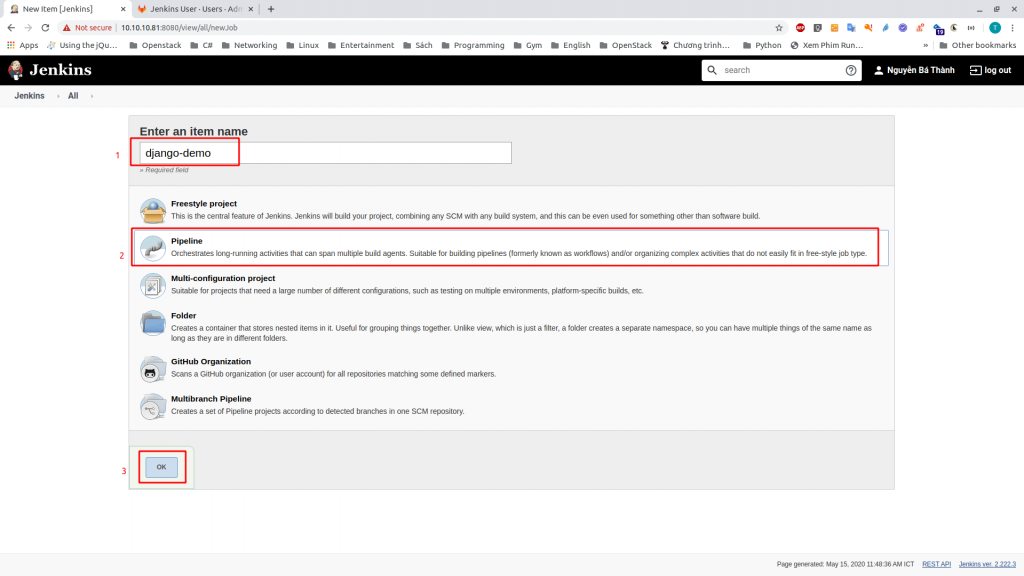Open Nguyễn Bá Thành user link
1024x576 pixels.
tap(914, 71)
